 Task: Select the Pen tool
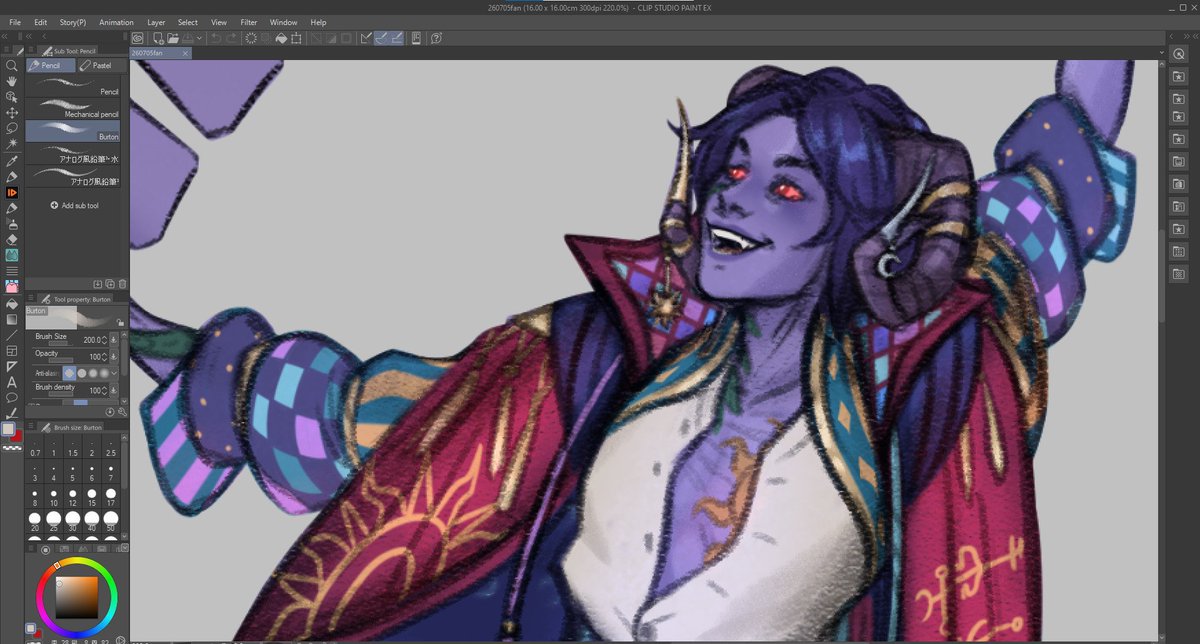click(12, 176)
